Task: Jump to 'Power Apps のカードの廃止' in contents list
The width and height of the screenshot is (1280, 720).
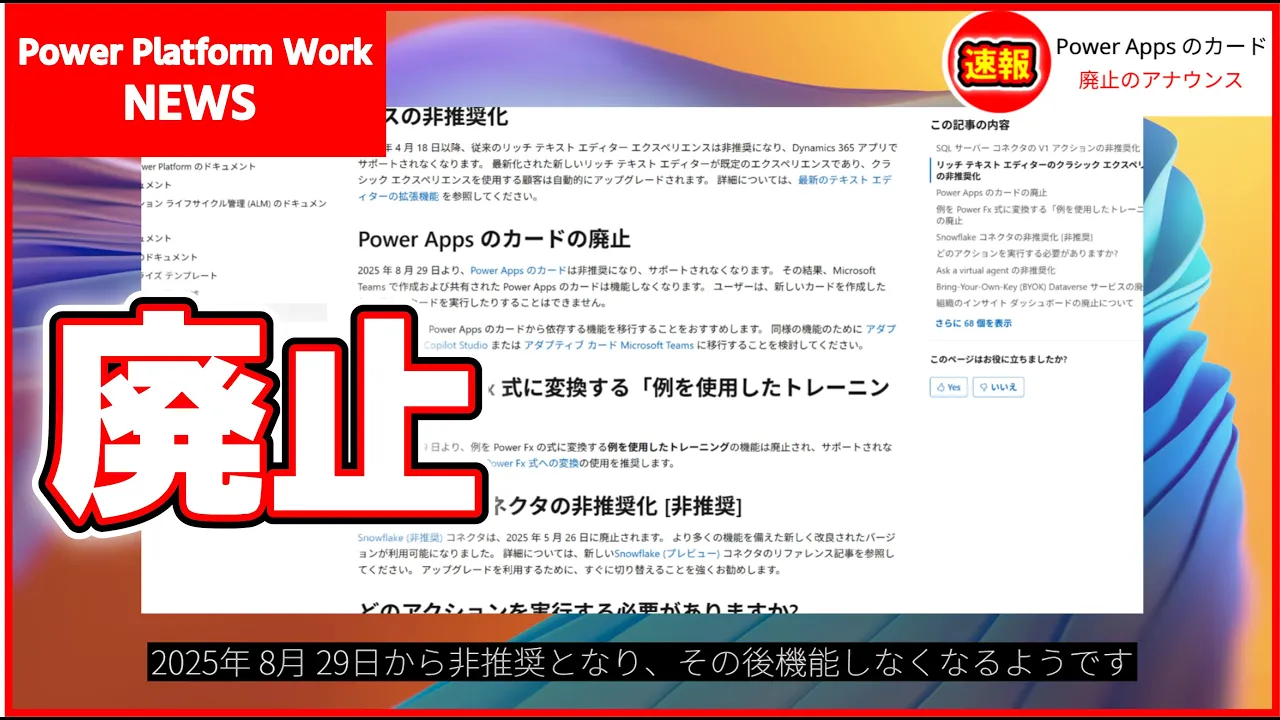Action: point(992,192)
